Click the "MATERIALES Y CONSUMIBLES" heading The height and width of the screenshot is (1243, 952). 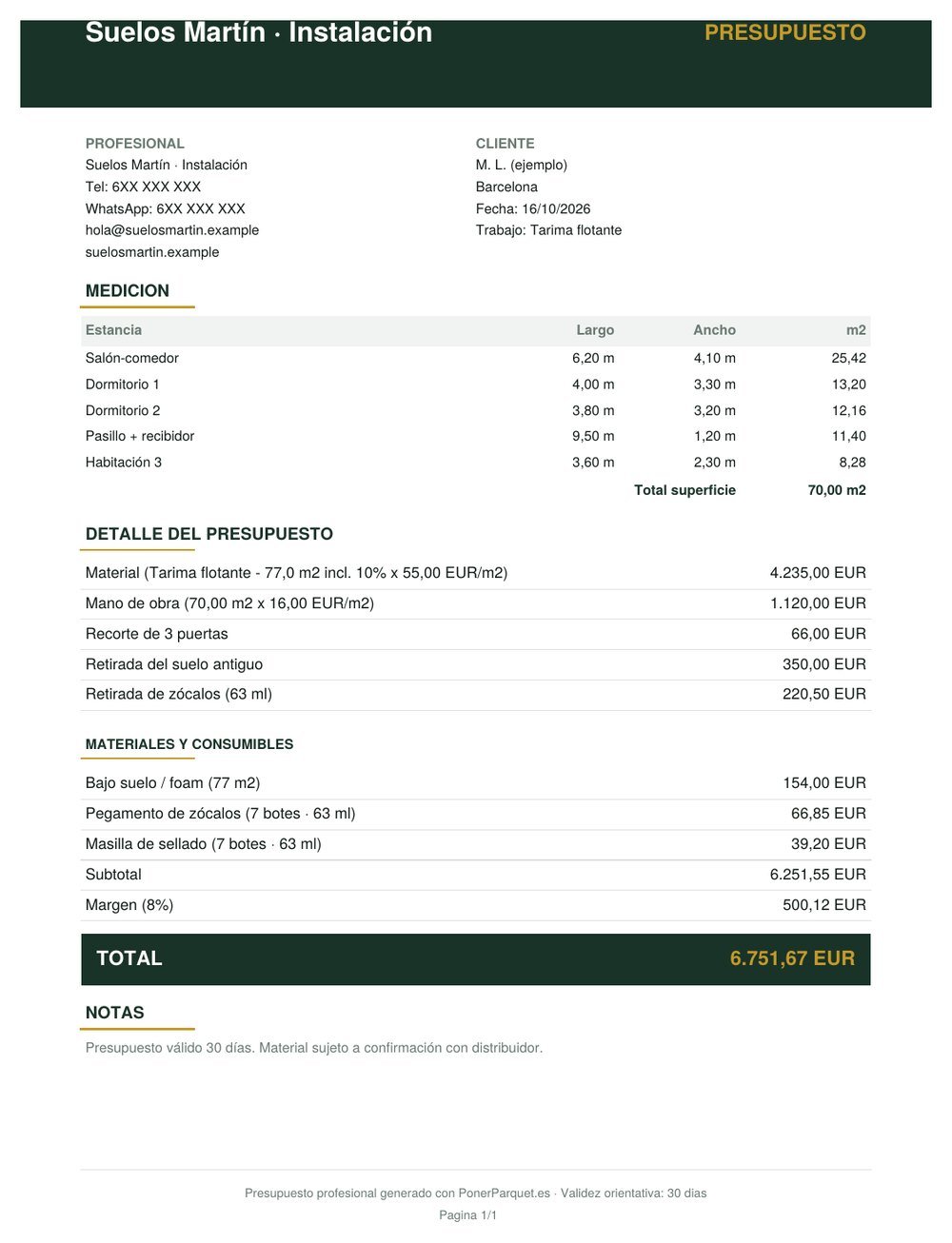pyautogui.click(x=189, y=744)
